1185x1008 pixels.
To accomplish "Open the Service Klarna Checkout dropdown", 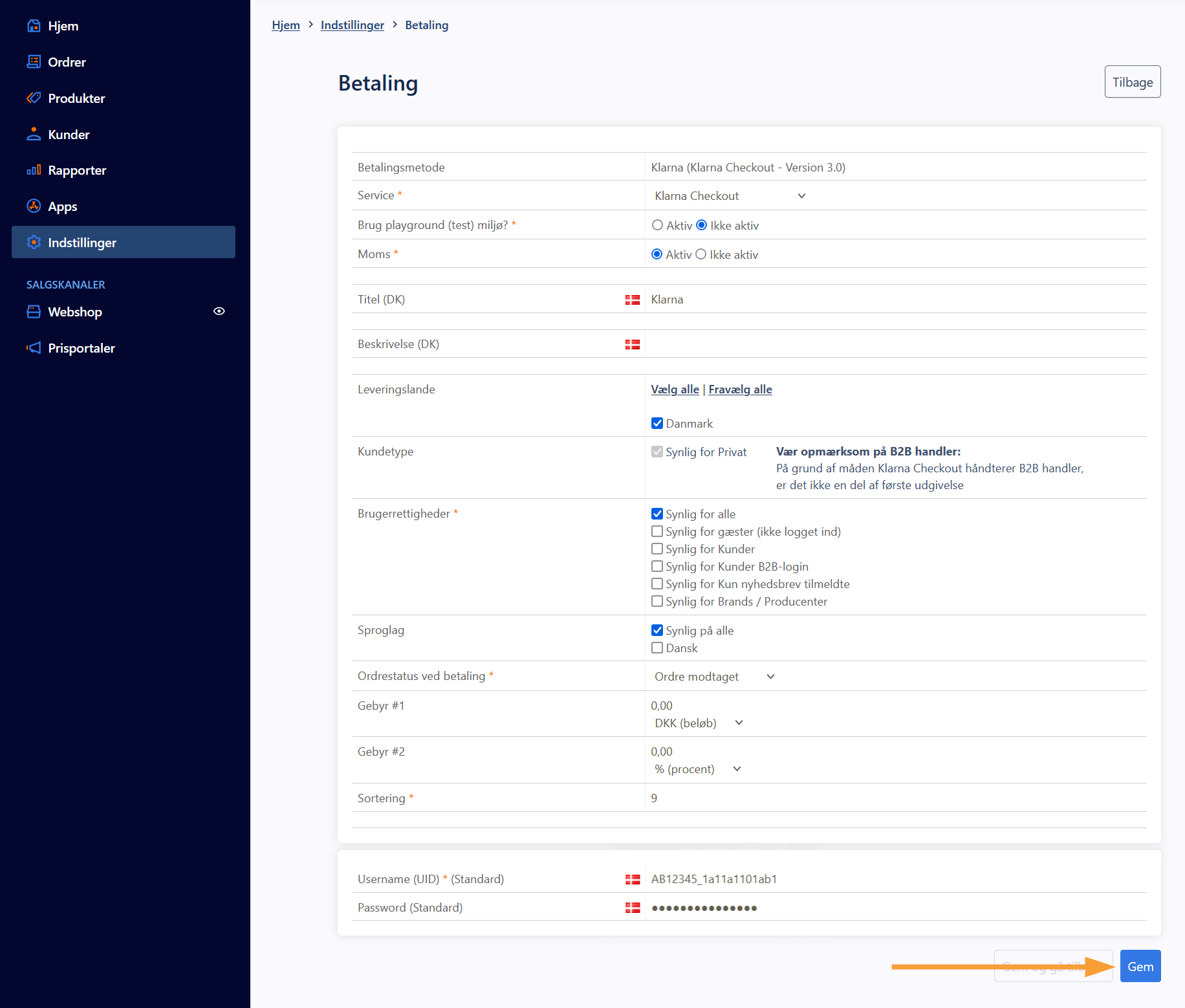I will pos(730,196).
